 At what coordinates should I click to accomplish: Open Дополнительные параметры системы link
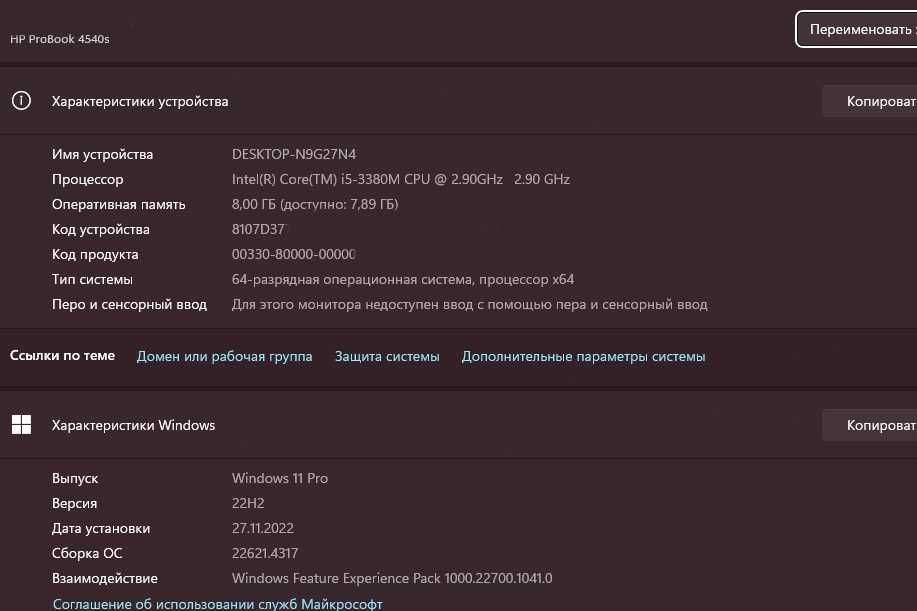(x=584, y=356)
